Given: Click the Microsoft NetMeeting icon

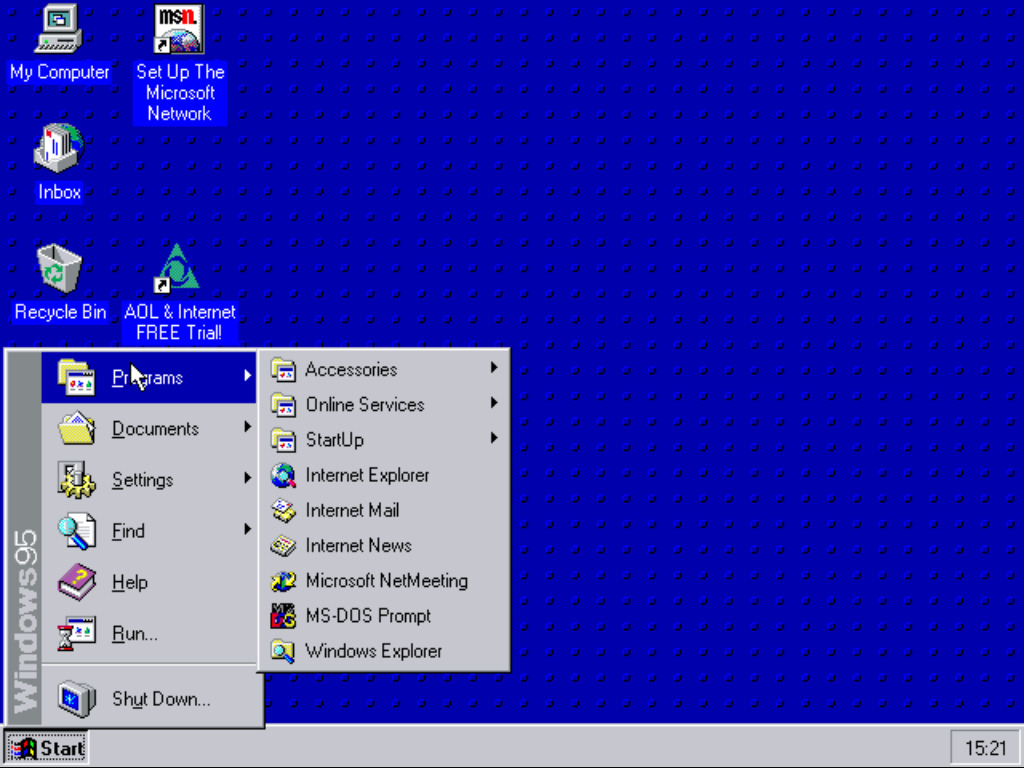Looking at the screenshot, I should [283, 581].
